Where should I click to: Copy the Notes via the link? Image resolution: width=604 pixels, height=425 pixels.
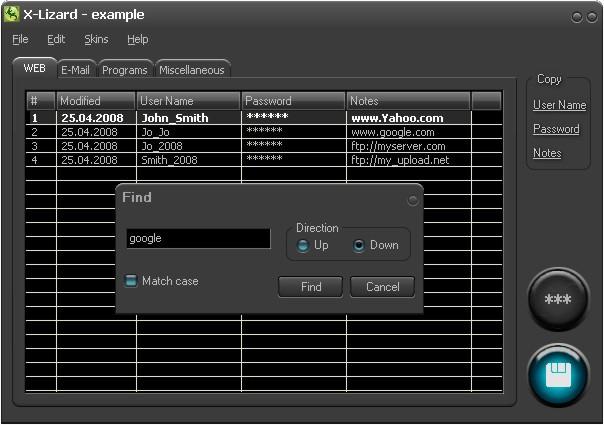coord(547,153)
